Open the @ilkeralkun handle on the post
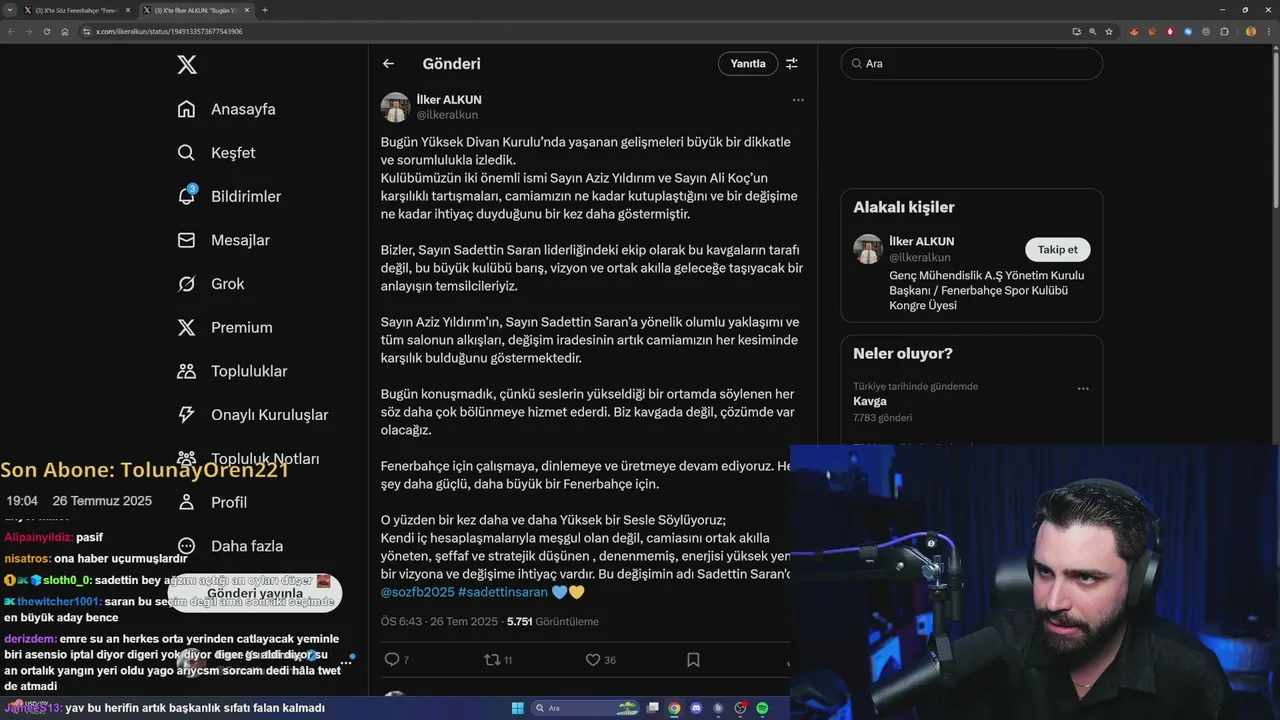Image resolution: width=1280 pixels, height=720 pixels. (447, 115)
